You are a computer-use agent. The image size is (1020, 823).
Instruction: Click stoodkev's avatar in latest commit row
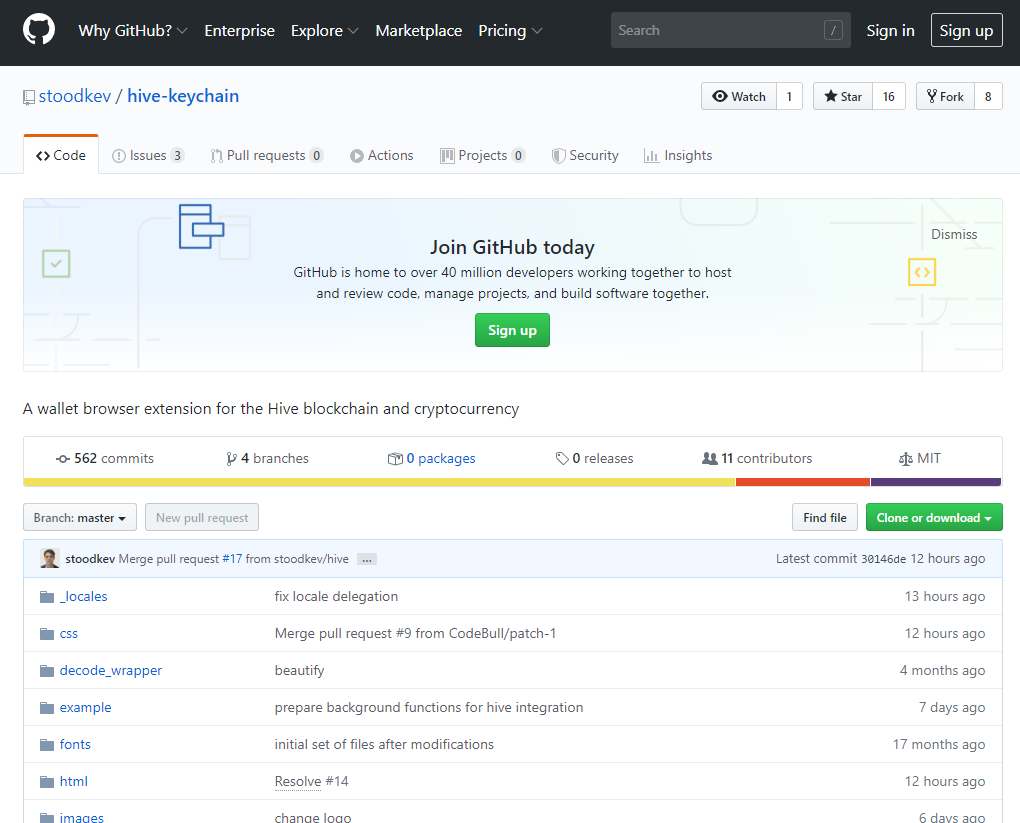point(50,558)
